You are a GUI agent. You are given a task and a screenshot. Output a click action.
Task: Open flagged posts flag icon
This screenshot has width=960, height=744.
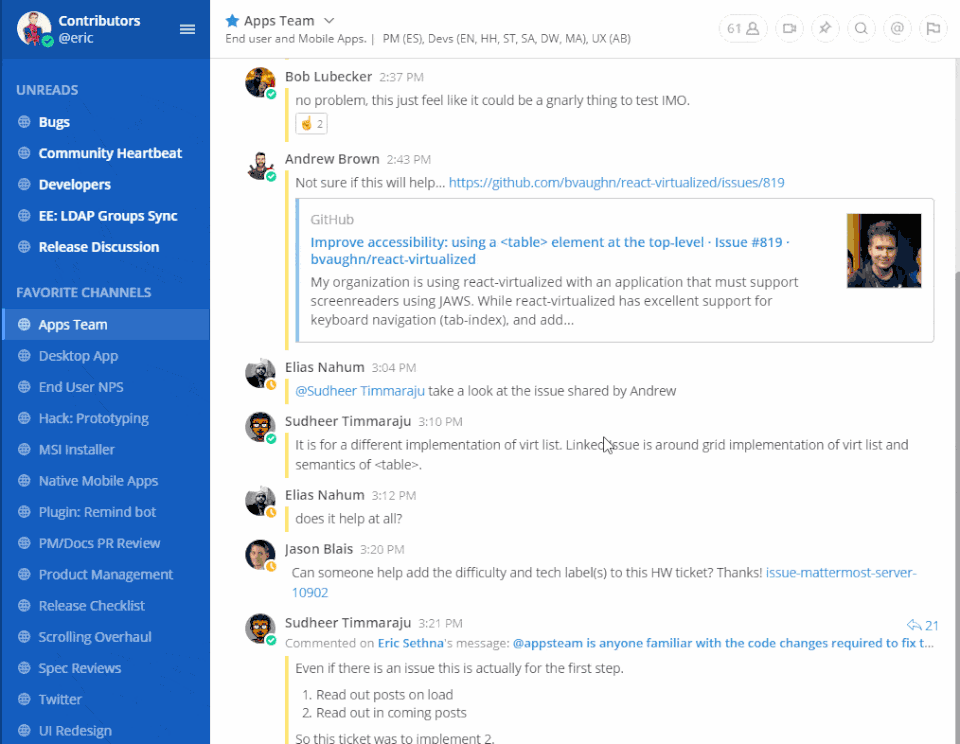933,28
